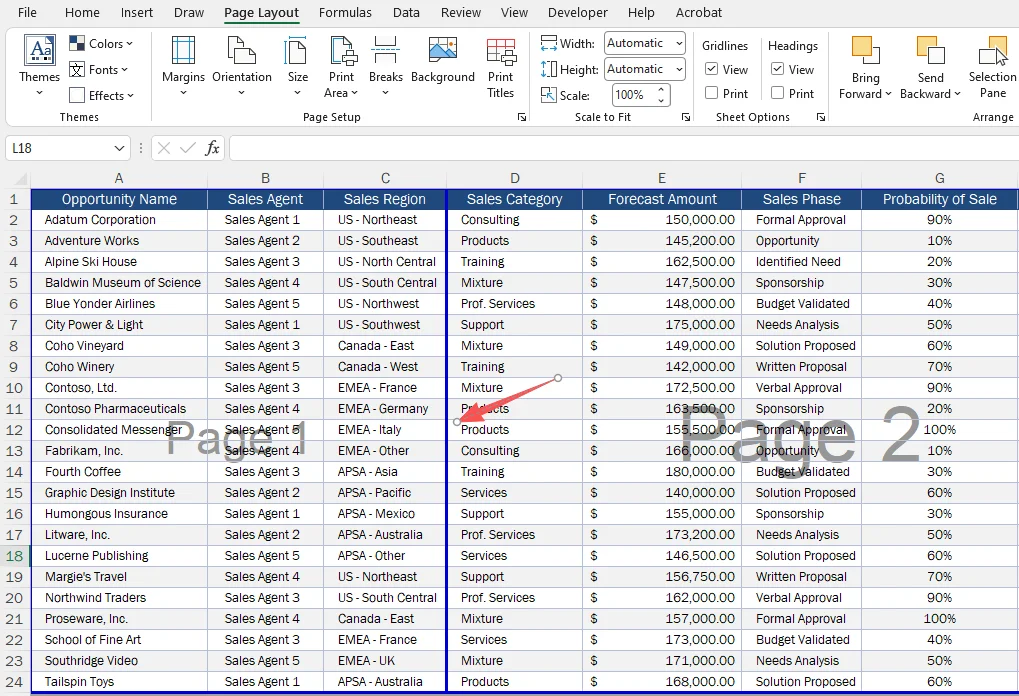Viewport: 1019px width, 696px height.
Task: Open the Scale to Fit dialog launcher
Action: pyautogui.click(x=686, y=117)
